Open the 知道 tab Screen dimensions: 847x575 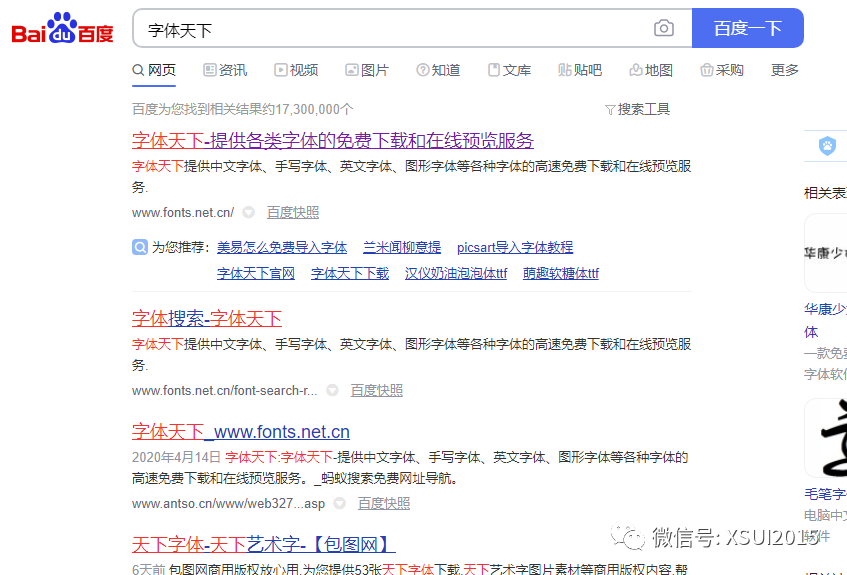pyautogui.click(x=438, y=70)
